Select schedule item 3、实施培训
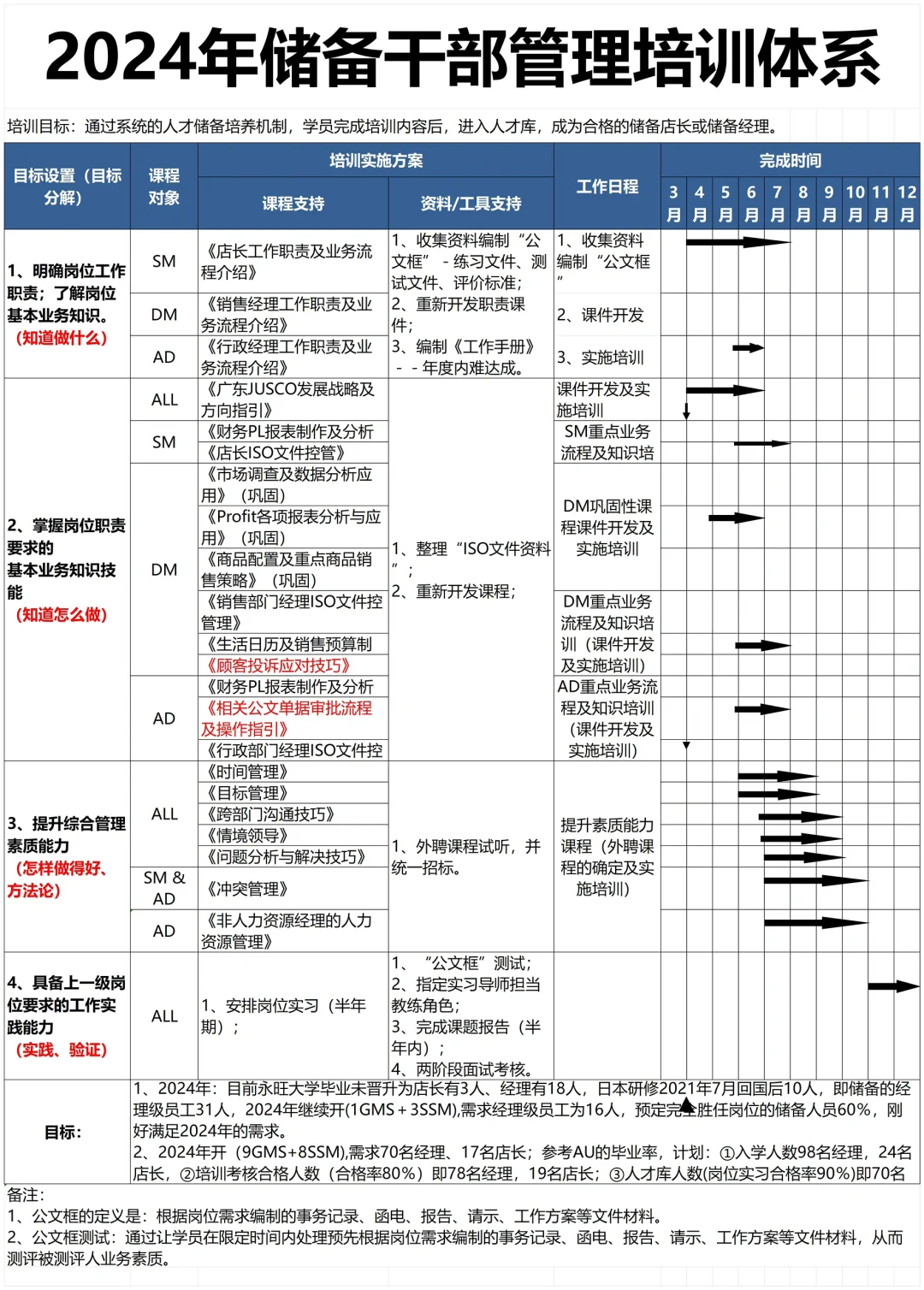924x1290 pixels. coord(607,357)
